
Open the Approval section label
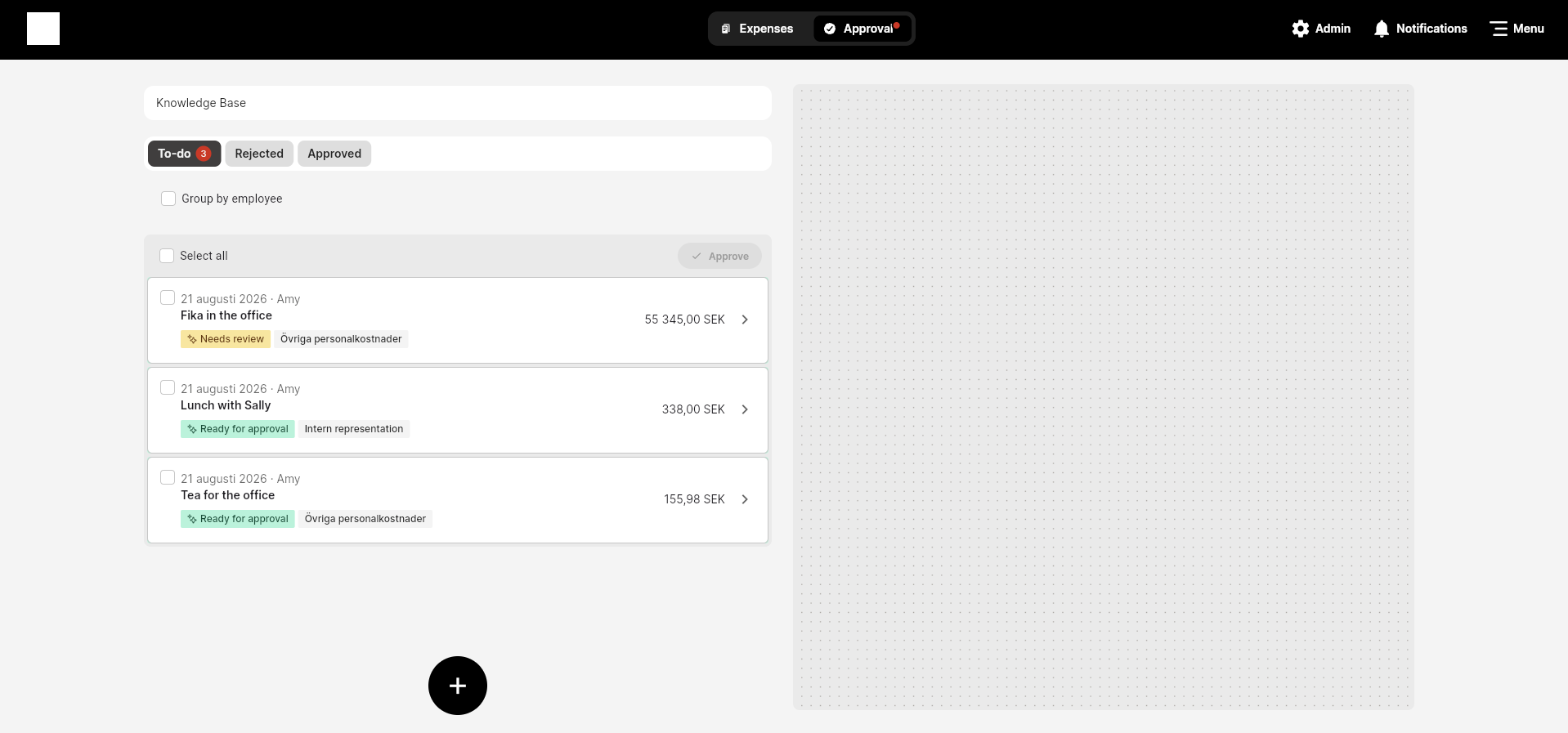(868, 29)
